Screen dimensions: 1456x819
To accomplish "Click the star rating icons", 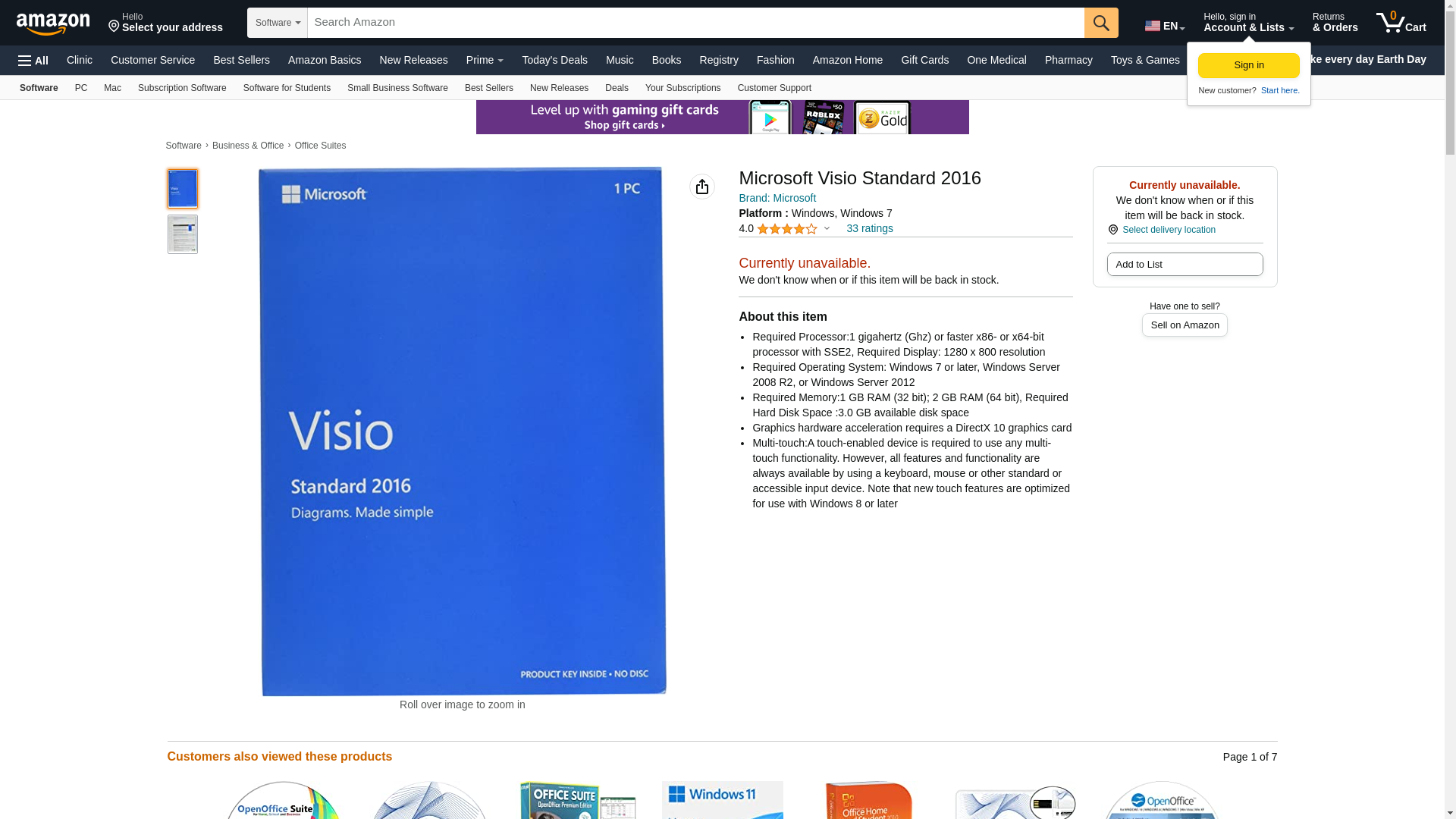I will pos(786,229).
